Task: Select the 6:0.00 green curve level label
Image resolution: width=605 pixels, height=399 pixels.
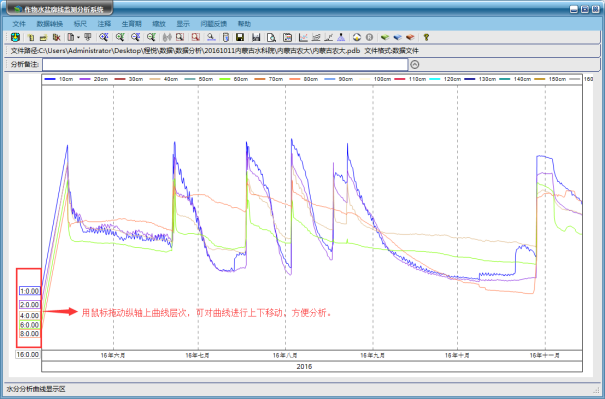Action: point(30,325)
